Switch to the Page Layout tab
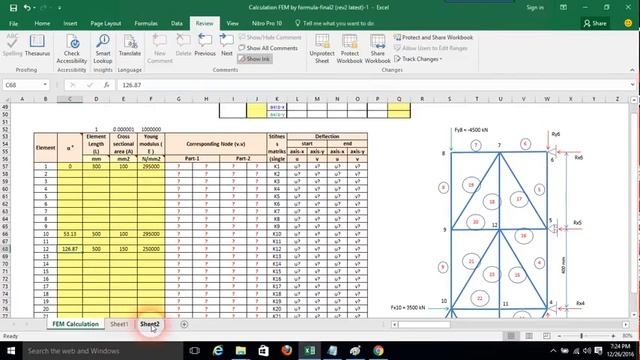 pos(106,23)
